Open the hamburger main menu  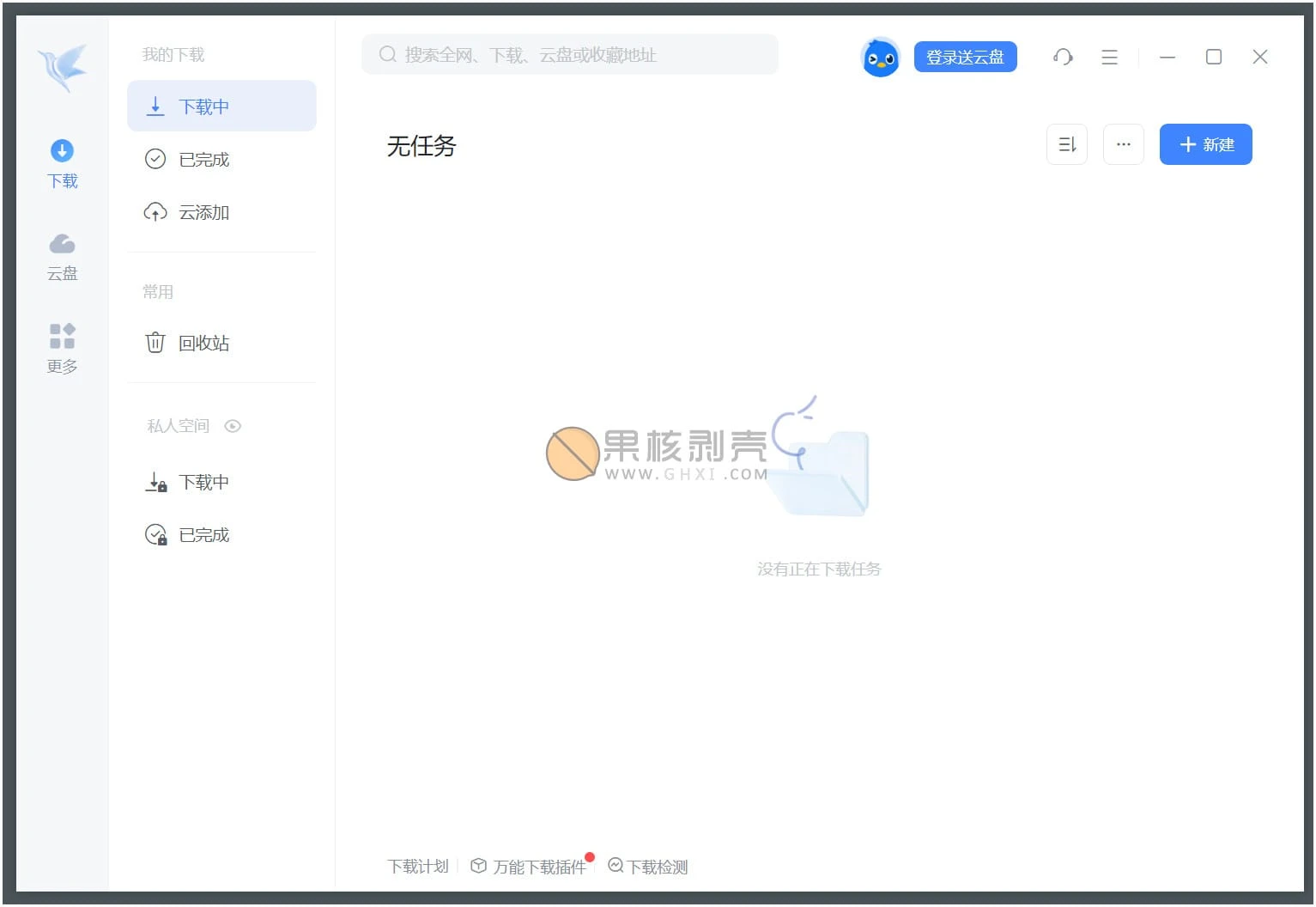tap(1109, 58)
